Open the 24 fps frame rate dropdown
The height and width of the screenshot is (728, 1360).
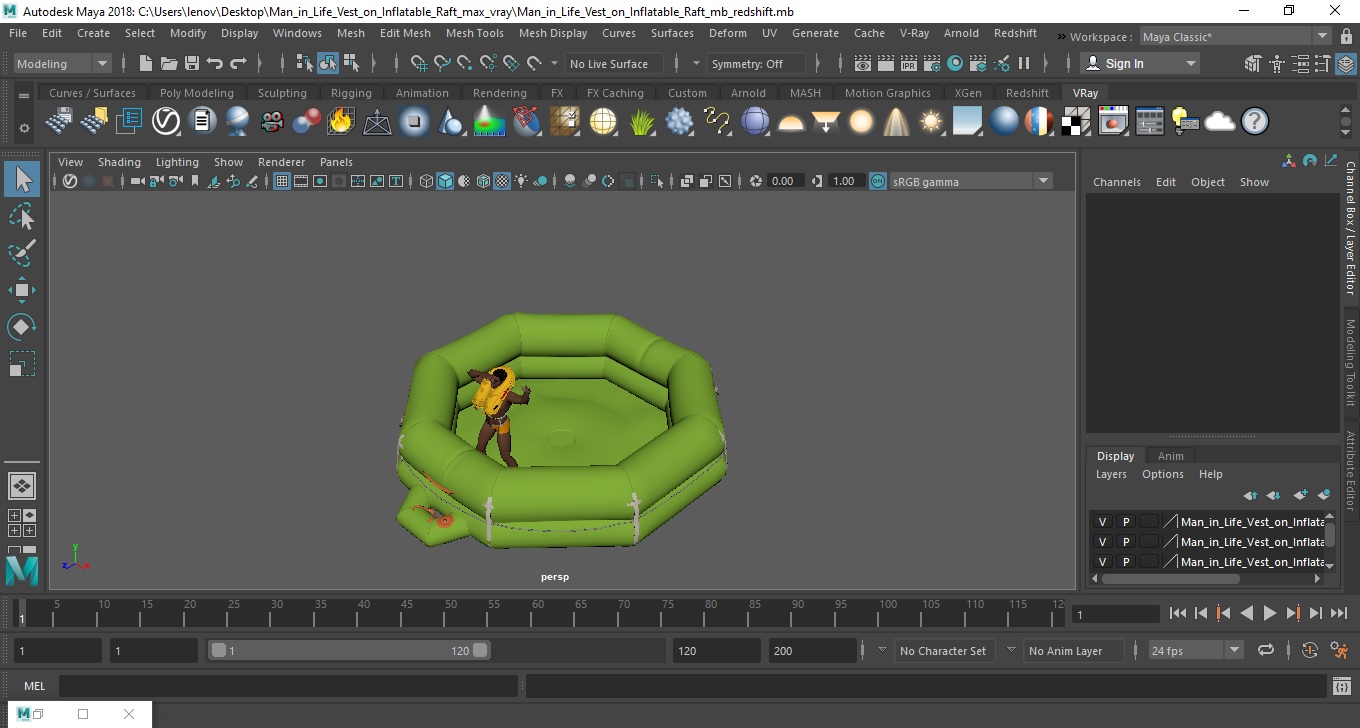point(1195,650)
